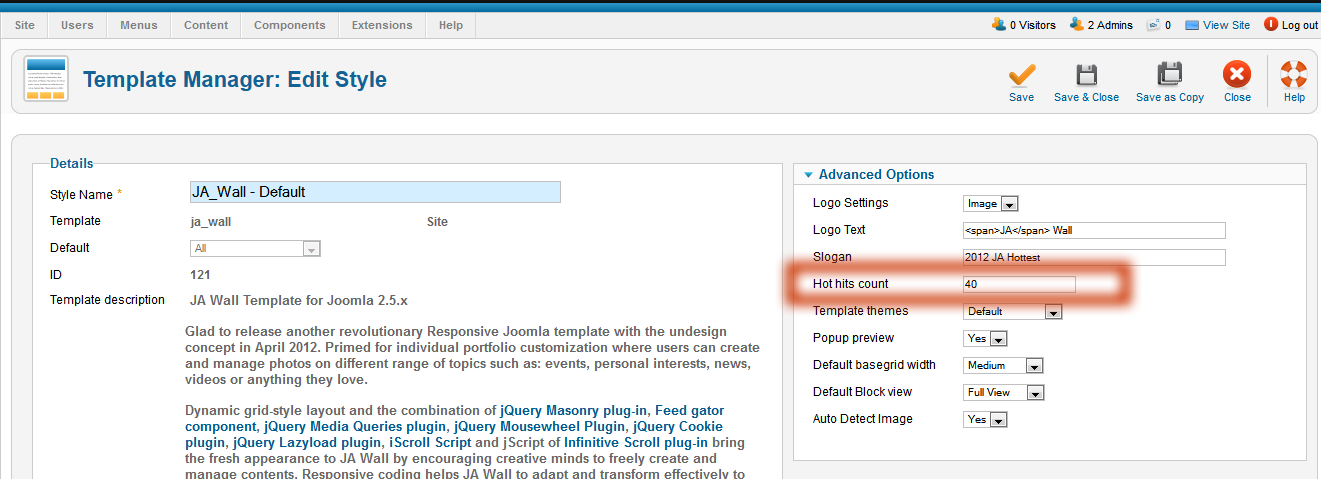
Task: Open the Components menu
Action: [x=289, y=25]
